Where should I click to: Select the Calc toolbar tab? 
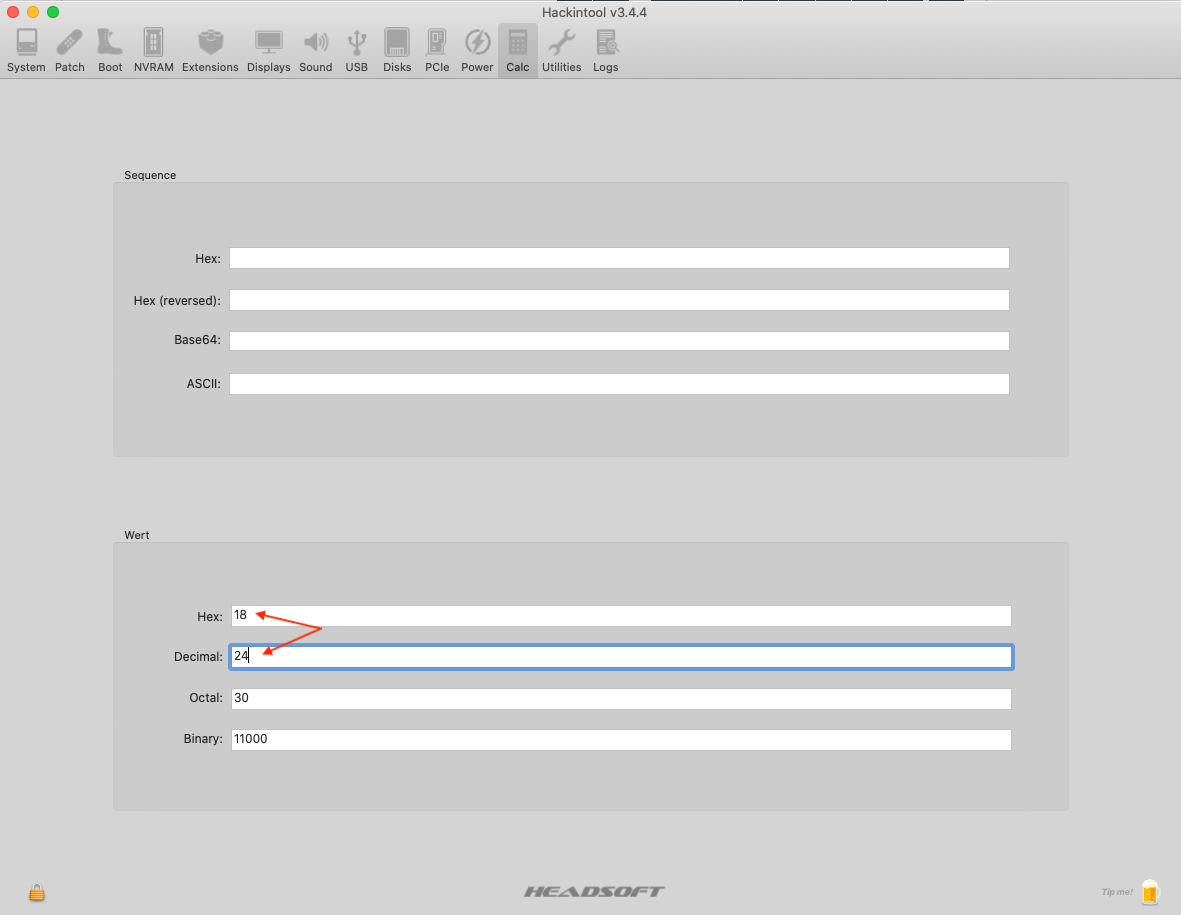click(x=517, y=50)
